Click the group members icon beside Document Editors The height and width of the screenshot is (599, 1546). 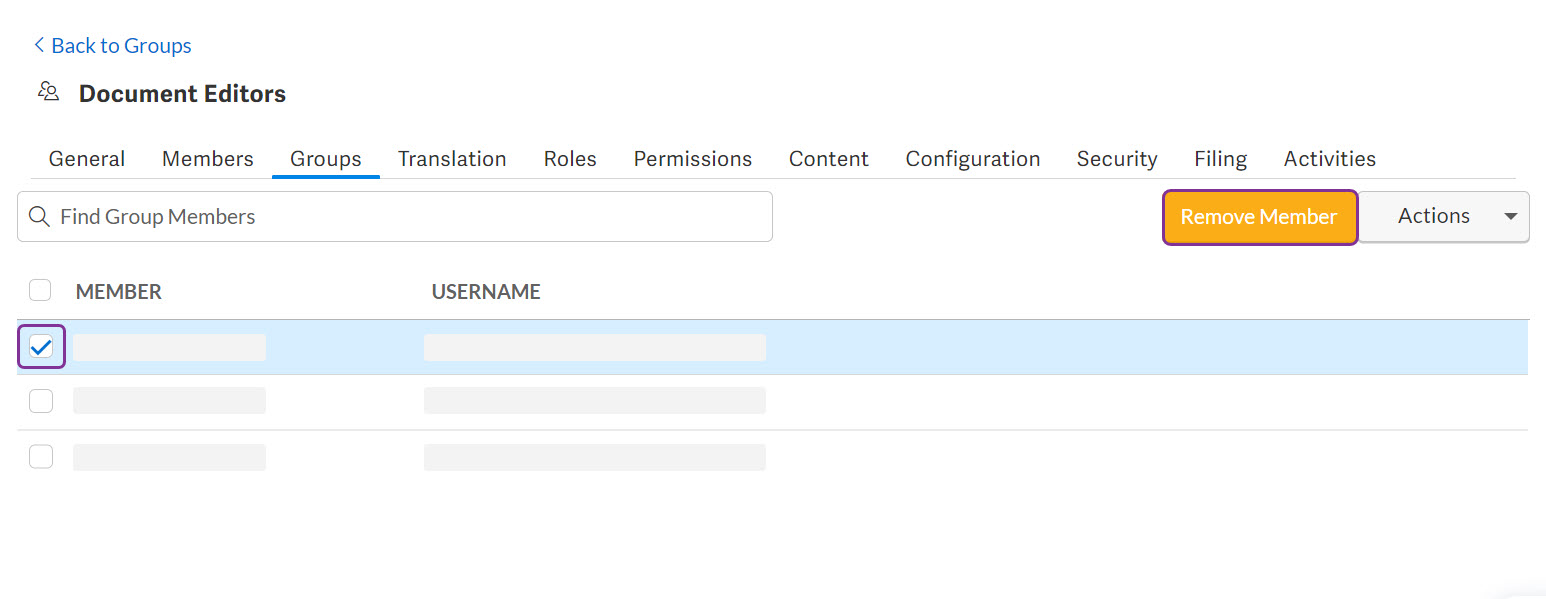click(48, 91)
